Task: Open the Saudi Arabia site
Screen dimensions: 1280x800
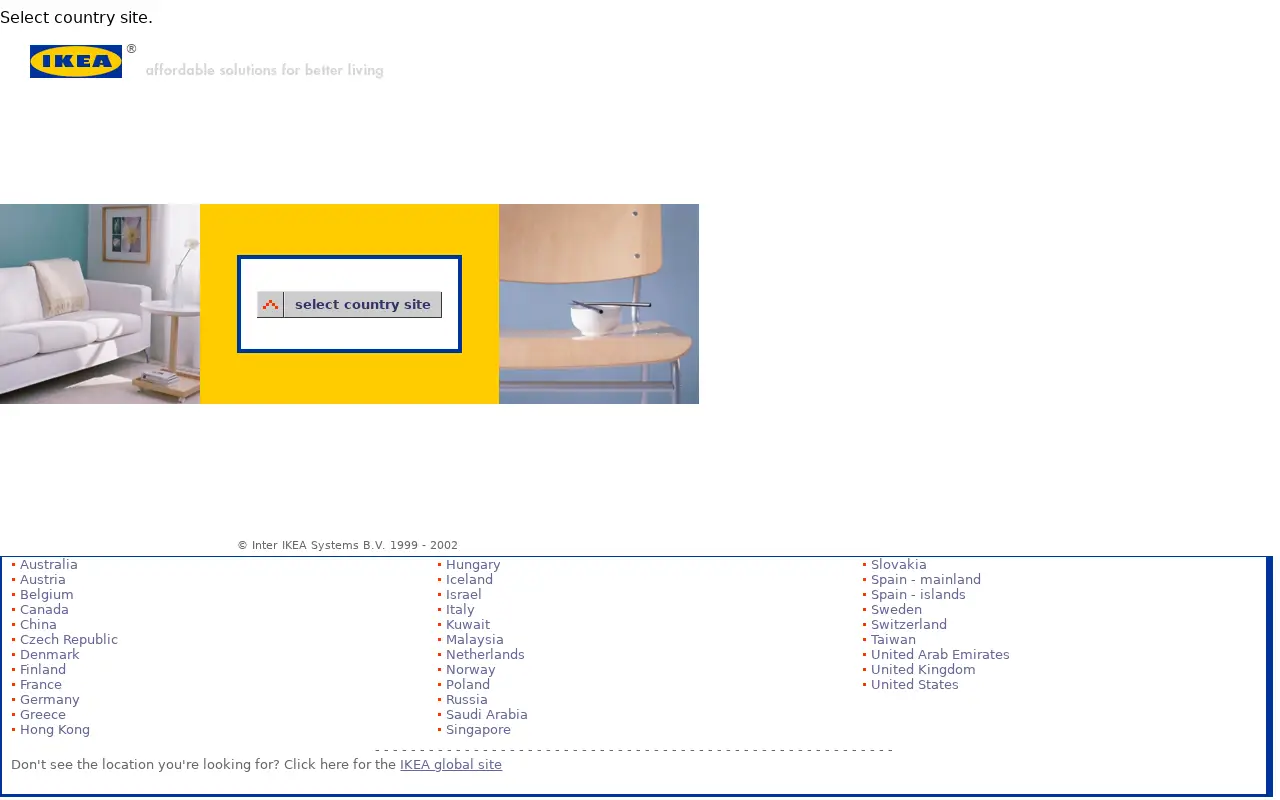Action: [487, 715]
